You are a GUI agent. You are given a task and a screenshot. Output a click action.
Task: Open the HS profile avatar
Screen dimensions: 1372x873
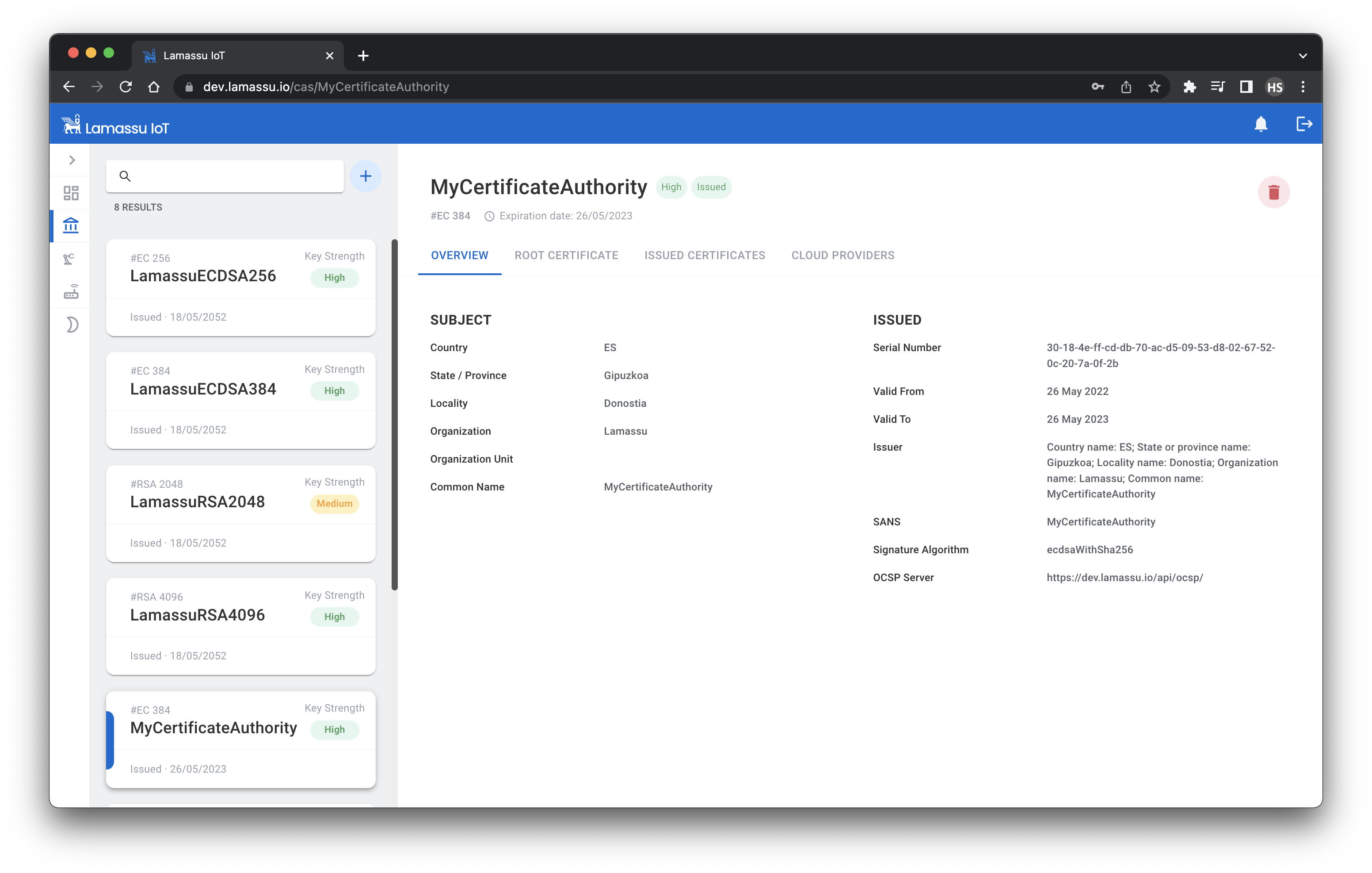point(1275,87)
